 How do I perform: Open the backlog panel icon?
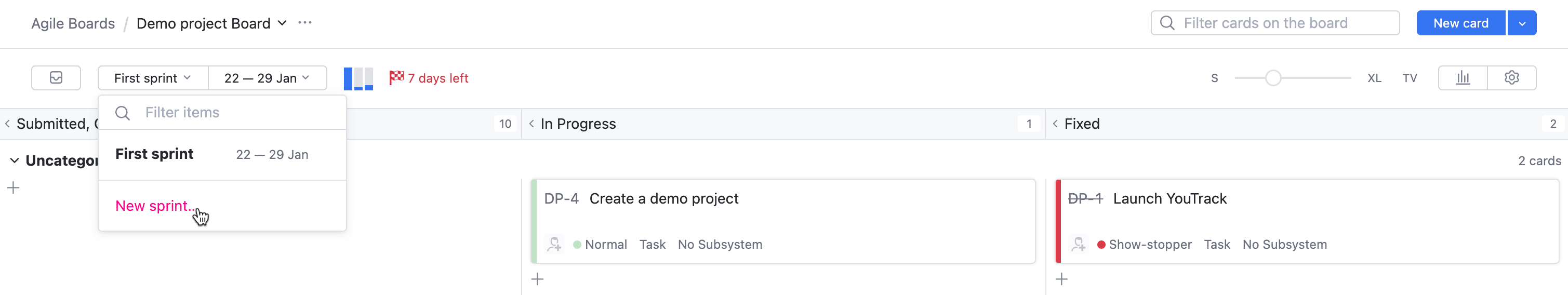point(56,78)
